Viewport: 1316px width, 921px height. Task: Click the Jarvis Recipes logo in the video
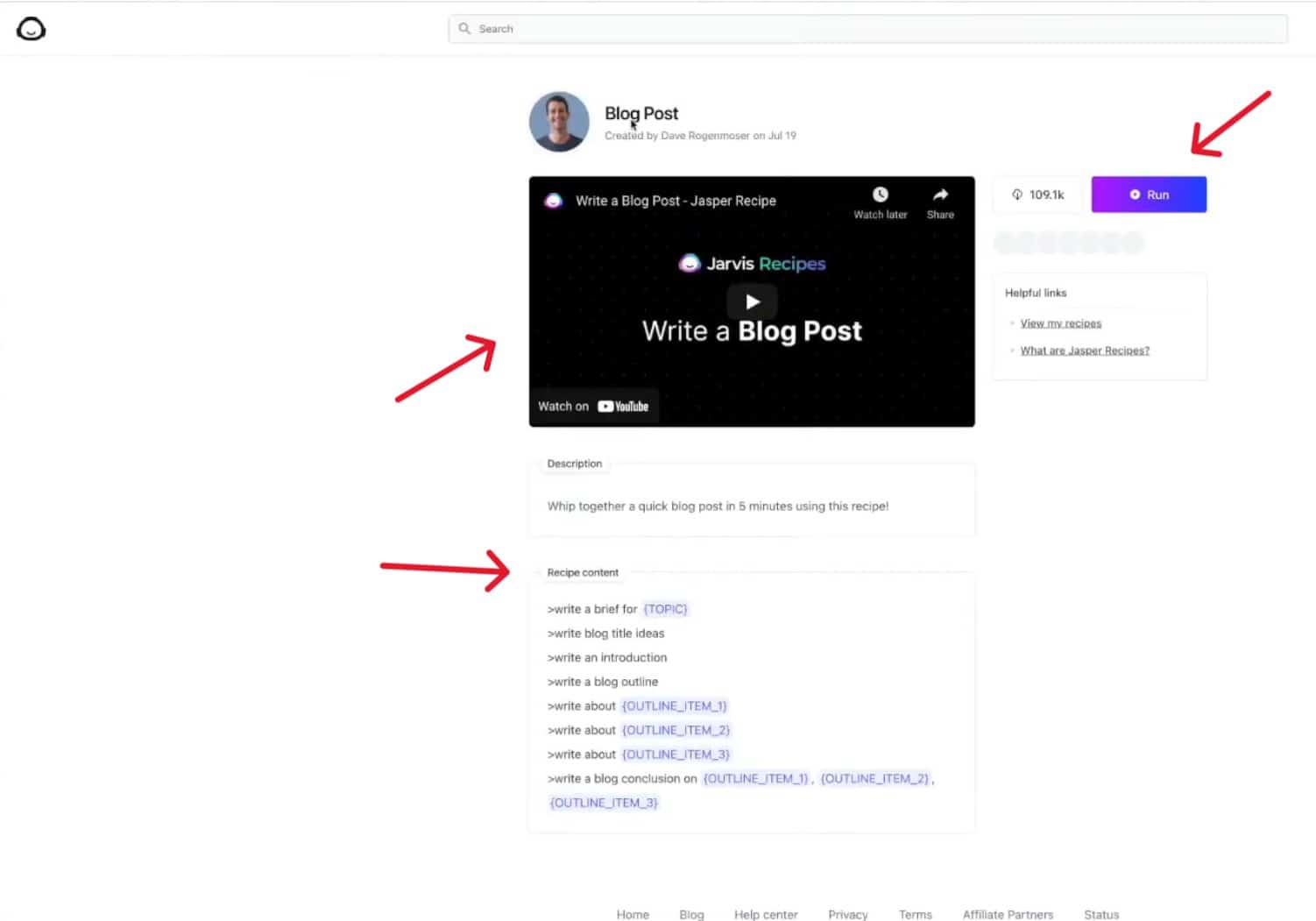tap(752, 263)
